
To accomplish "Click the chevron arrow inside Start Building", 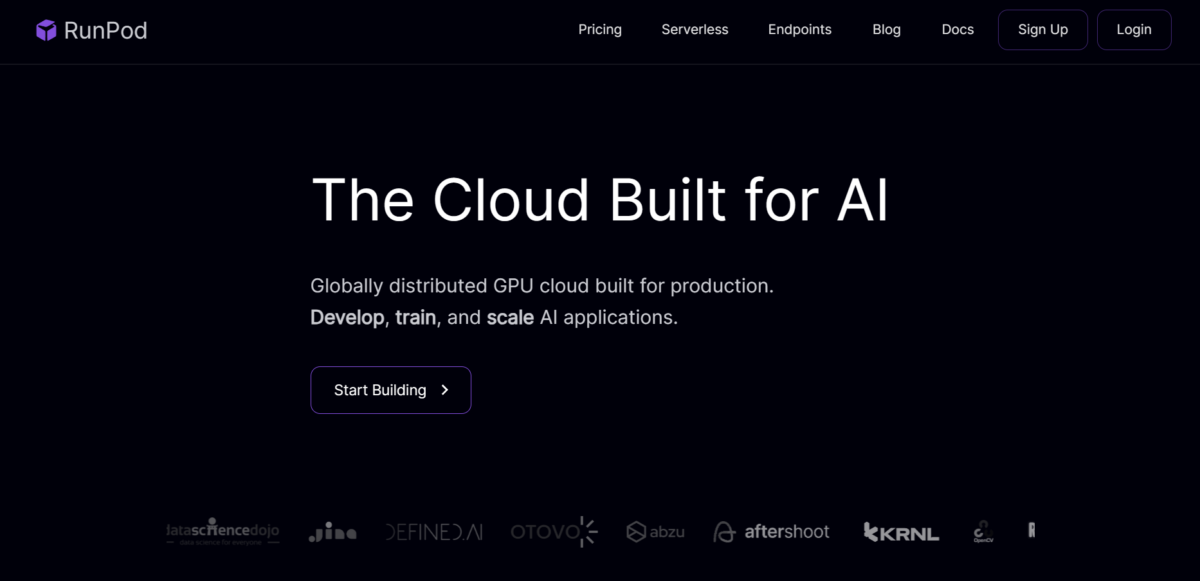I will 445,390.
